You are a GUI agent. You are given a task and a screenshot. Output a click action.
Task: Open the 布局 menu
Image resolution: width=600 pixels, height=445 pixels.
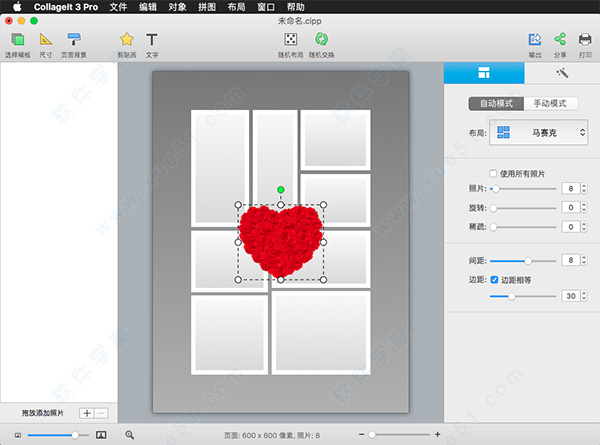pos(236,7)
